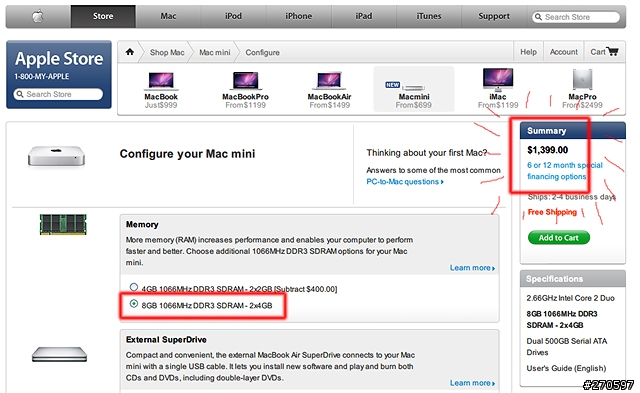Click the sidebar Search Store field
The image size is (640, 393).
coord(58,94)
